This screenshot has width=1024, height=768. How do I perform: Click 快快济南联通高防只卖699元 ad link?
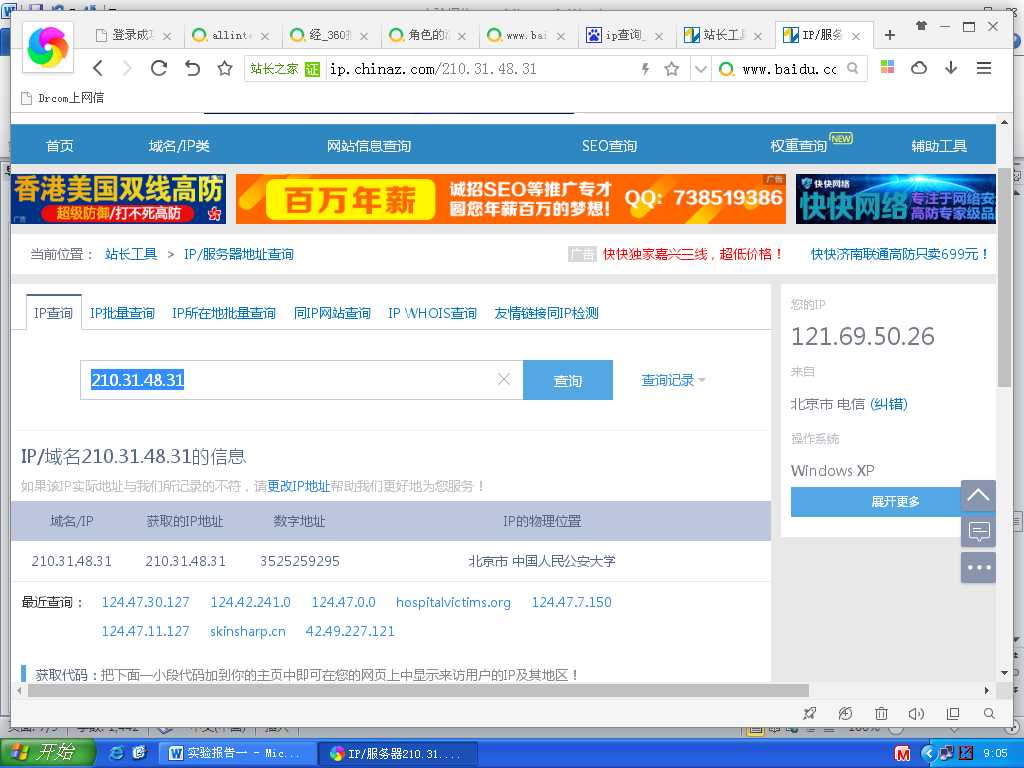tap(899, 254)
